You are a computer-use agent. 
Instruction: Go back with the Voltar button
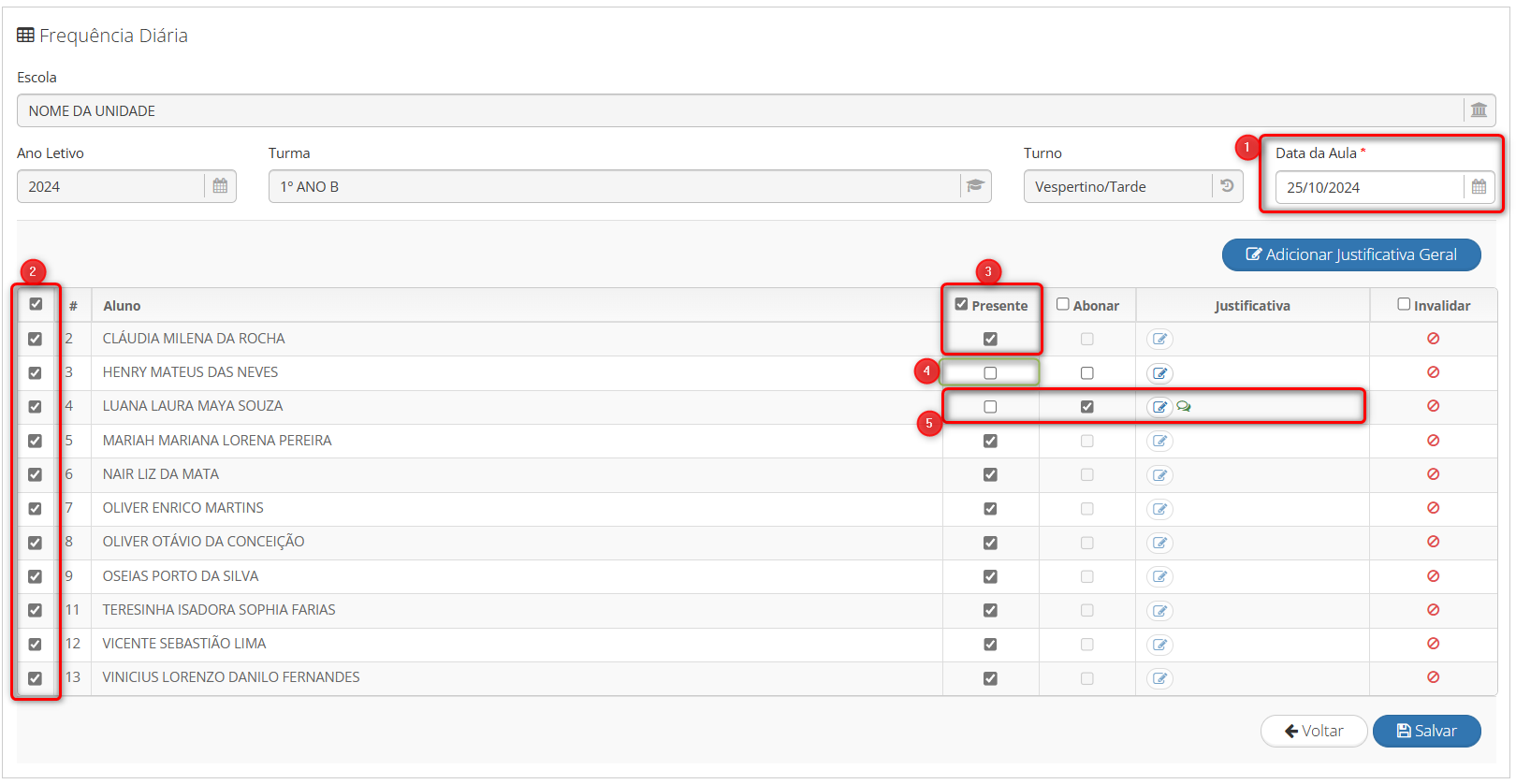pos(1313,731)
